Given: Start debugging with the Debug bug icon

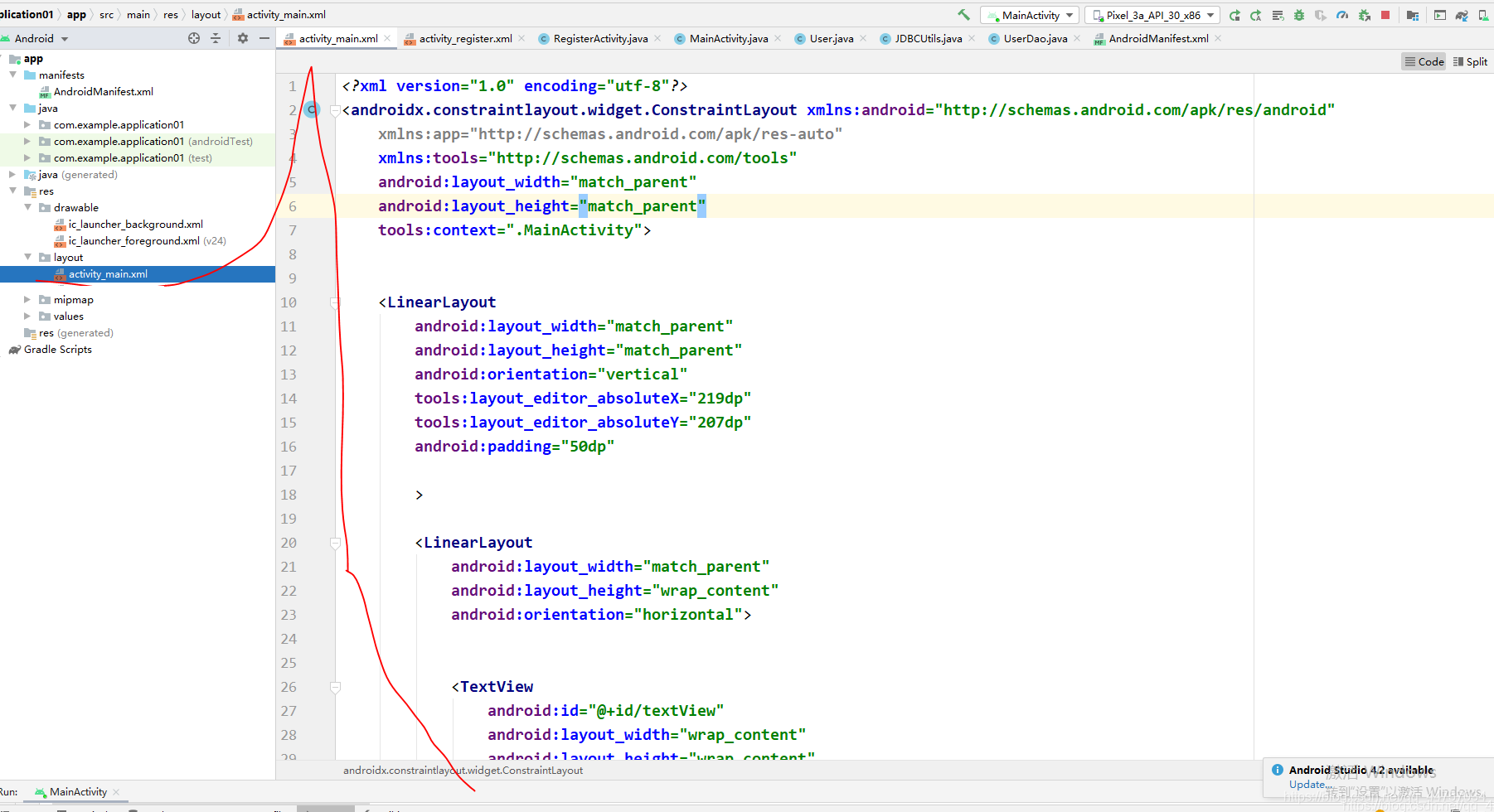Looking at the screenshot, I should 1299,14.
